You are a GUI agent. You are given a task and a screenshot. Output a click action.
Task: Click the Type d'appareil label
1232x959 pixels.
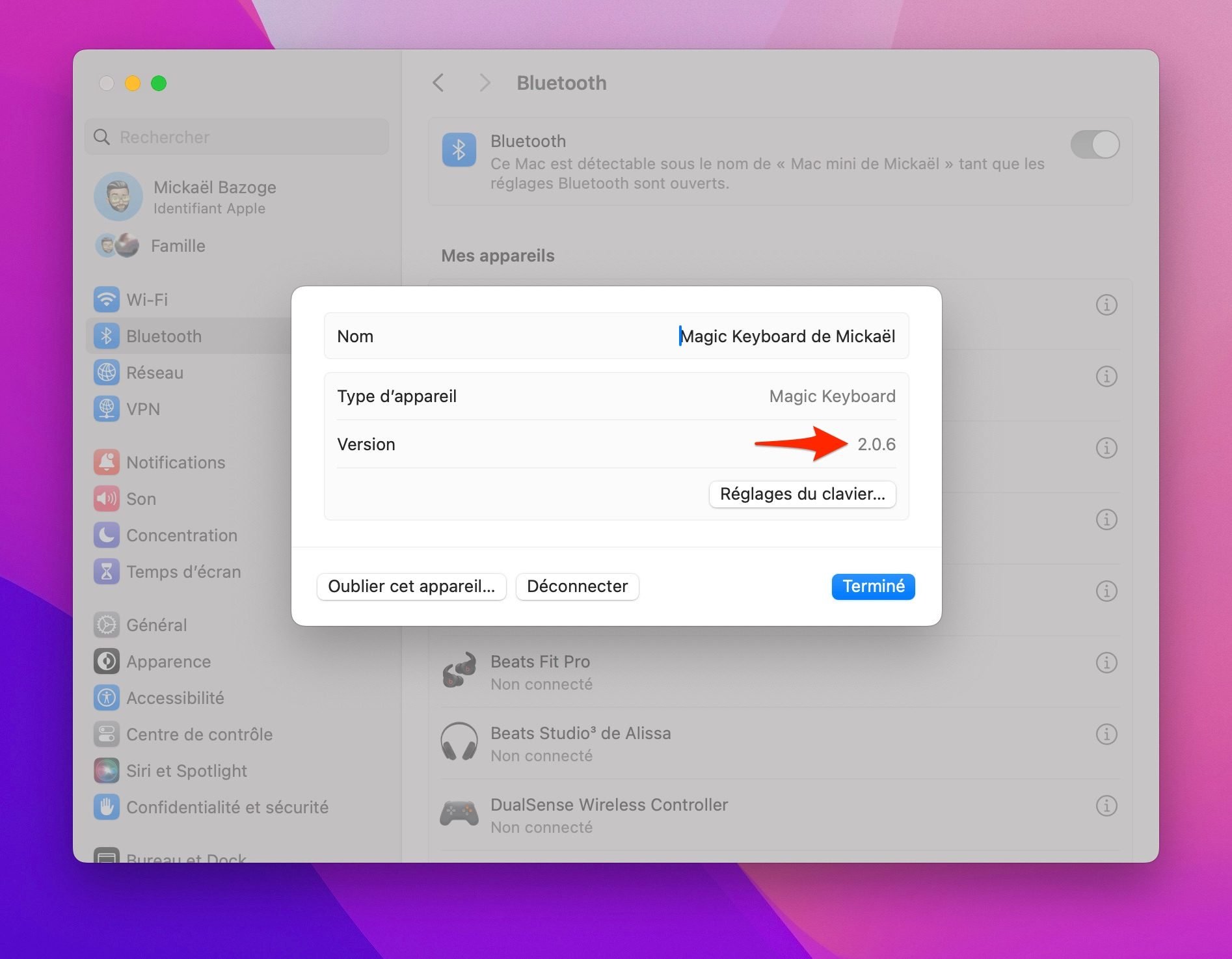tap(397, 396)
